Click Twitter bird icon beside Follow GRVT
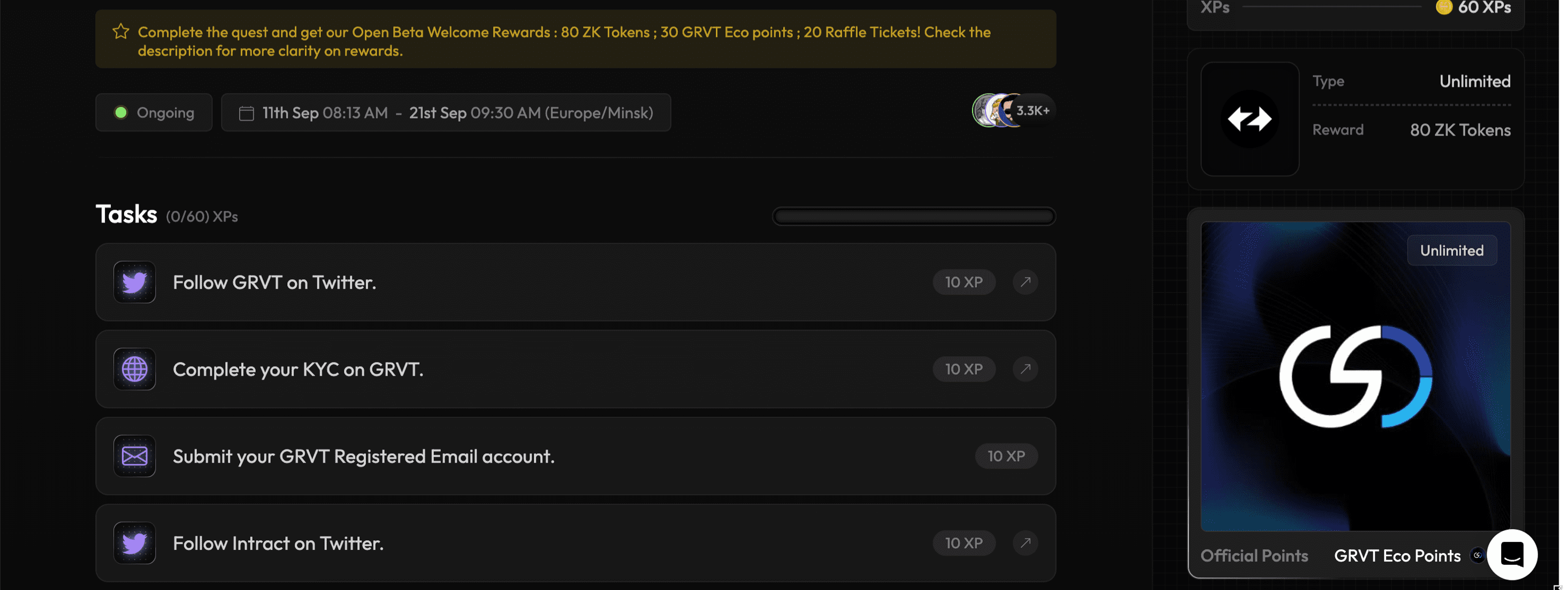The image size is (1568, 590). 134,282
